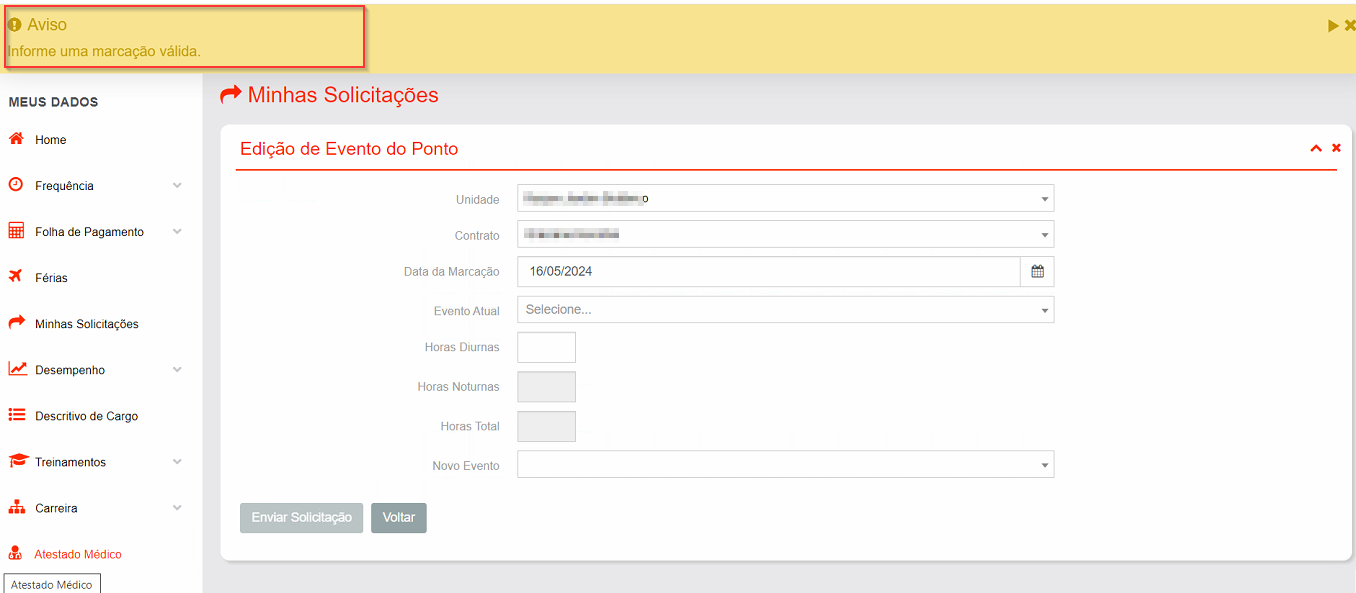Screen dimensions: 1356x593
Task: Collapse the Edição de Evento panel
Action: click(1316, 148)
